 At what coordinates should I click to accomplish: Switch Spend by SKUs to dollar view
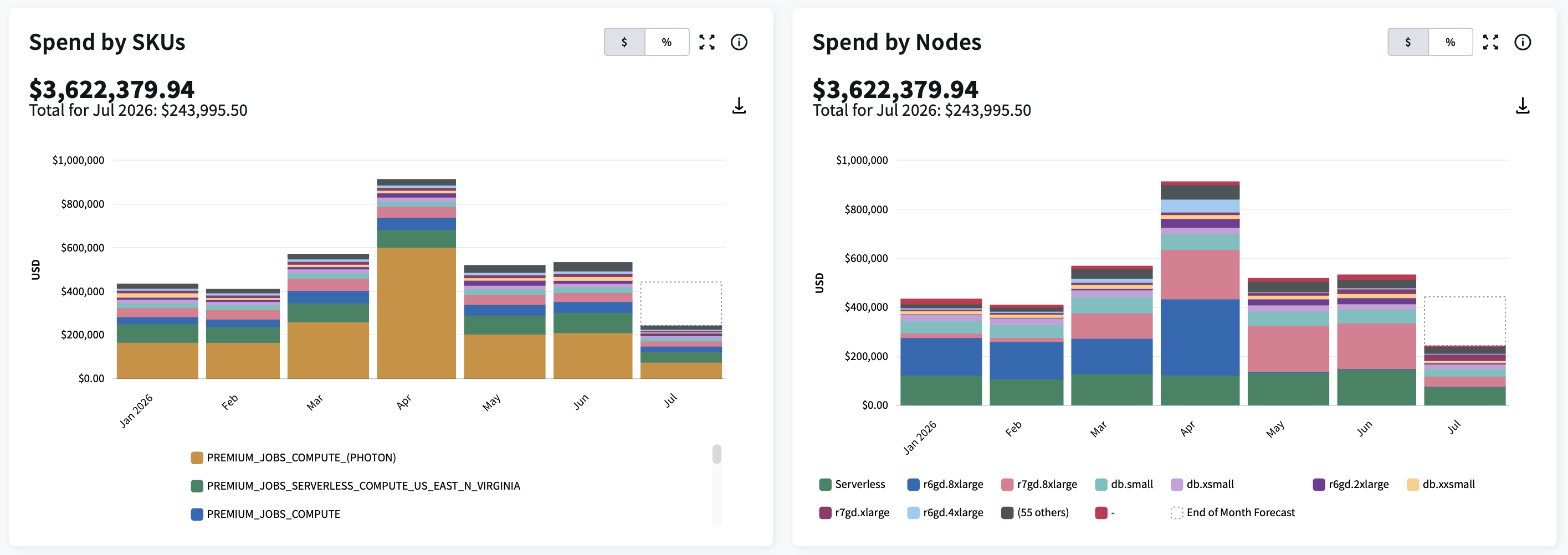[x=624, y=42]
